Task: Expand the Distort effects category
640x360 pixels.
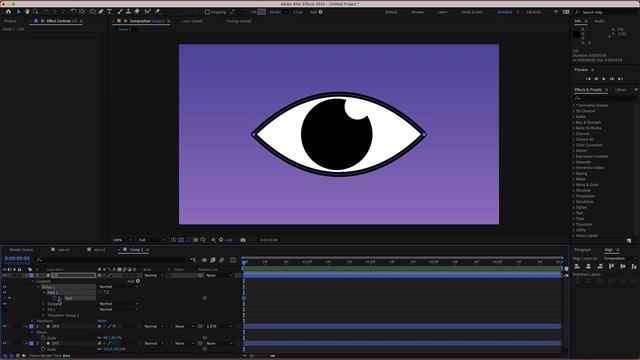Action: [x=574, y=151]
